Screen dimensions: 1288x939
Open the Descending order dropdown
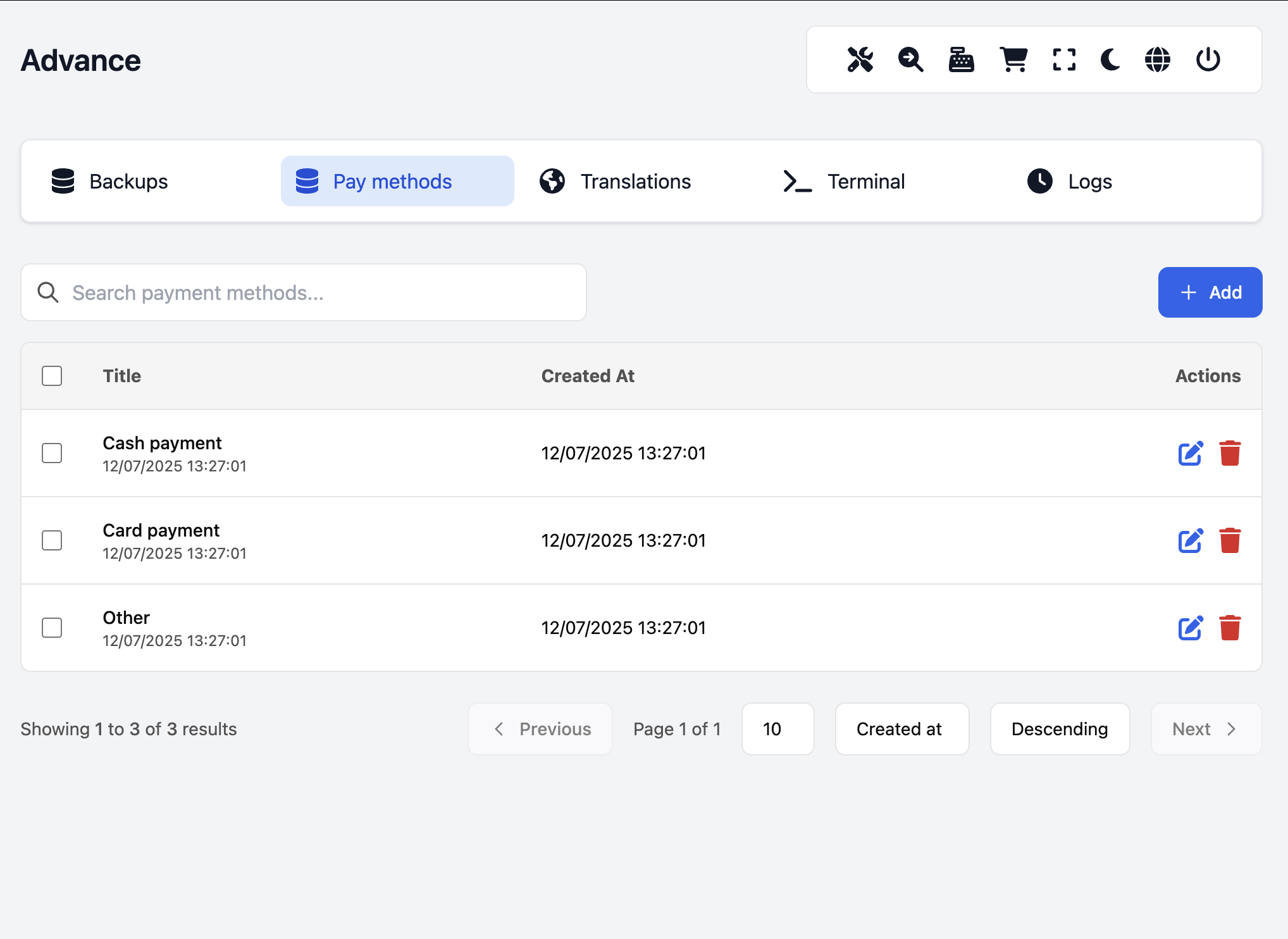1060,729
